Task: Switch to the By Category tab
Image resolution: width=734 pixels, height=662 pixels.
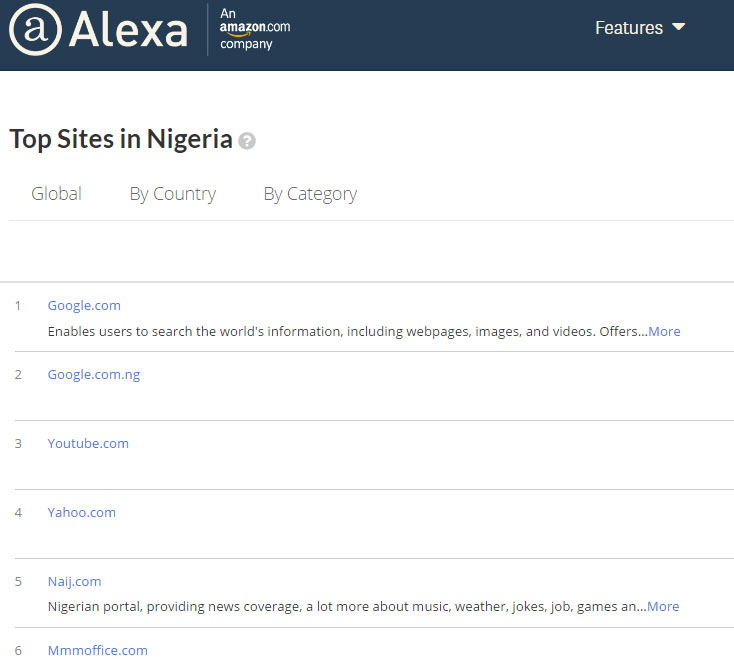Action: tap(310, 194)
